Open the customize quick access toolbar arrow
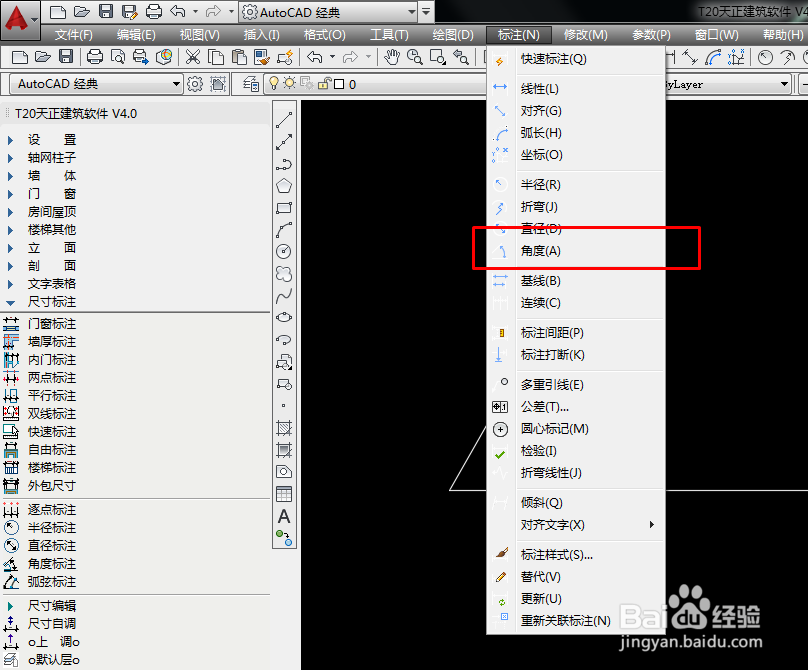The height and width of the screenshot is (670, 808). pyautogui.click(x=426, y=12)
